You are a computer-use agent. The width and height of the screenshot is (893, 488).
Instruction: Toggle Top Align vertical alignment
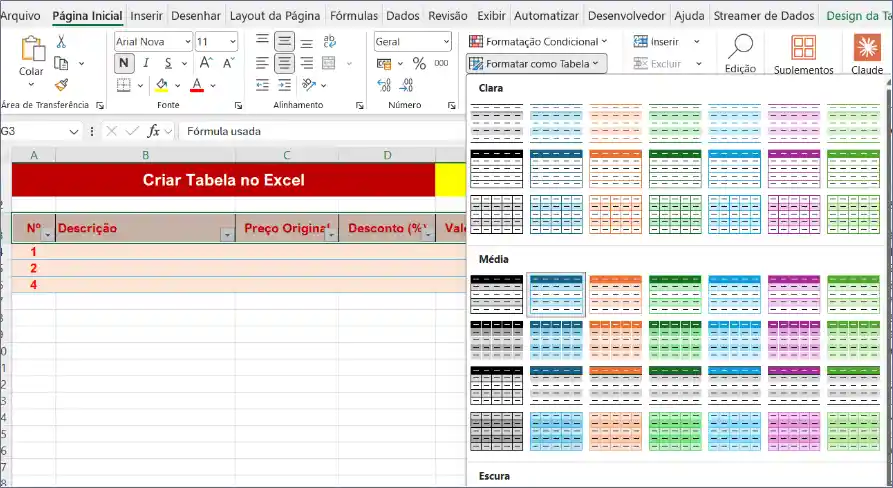[262, 41]
